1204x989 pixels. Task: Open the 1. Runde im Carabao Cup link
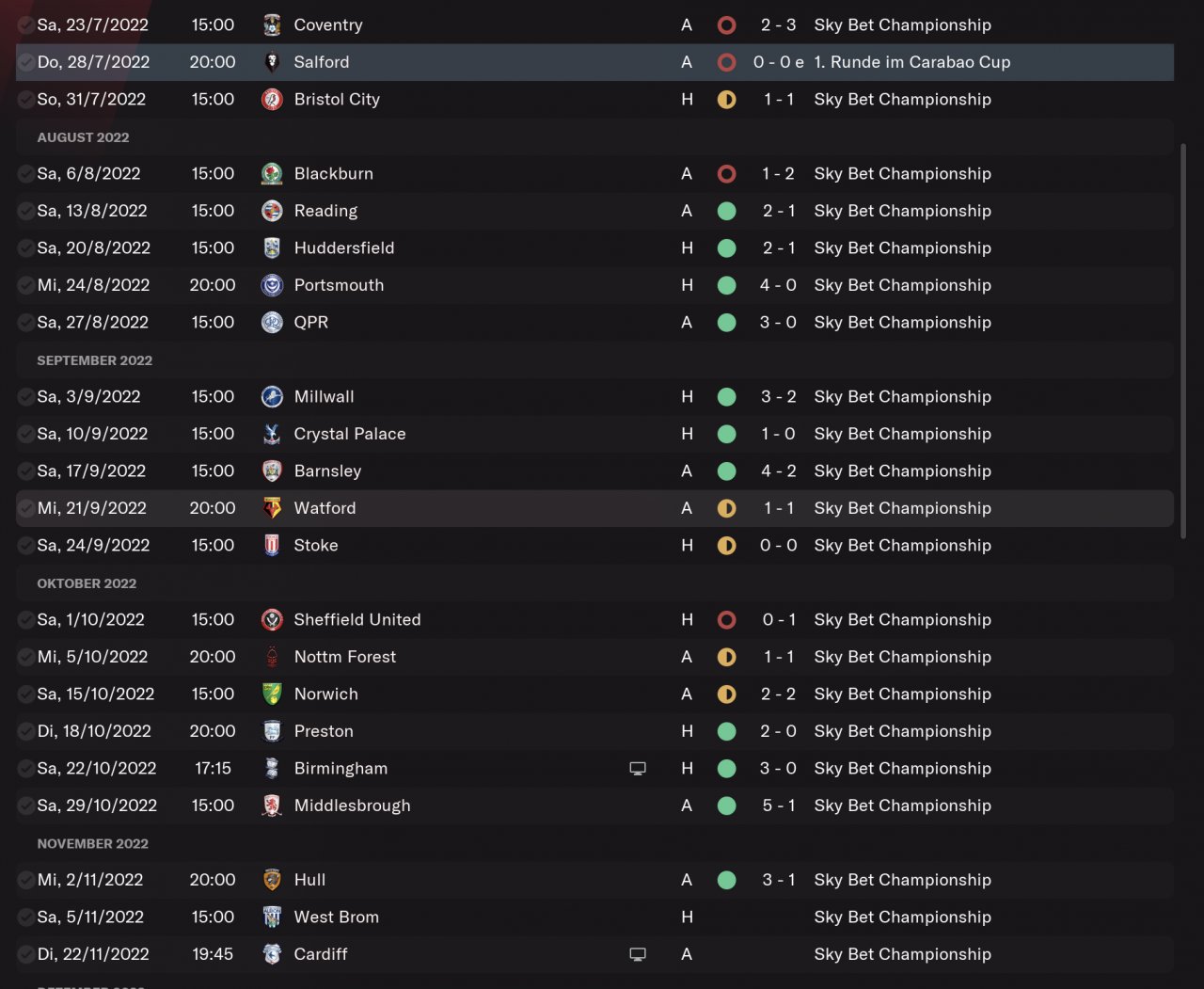pos(911,62)
